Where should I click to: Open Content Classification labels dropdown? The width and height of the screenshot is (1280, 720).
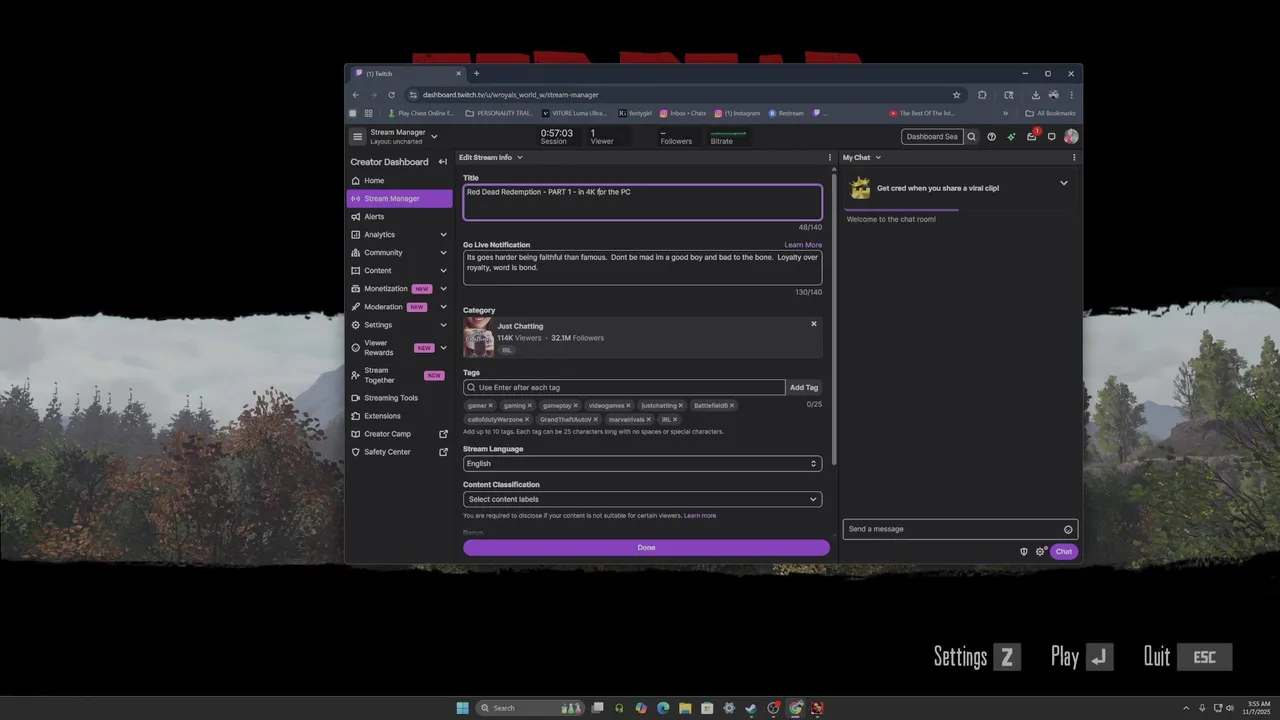[642, 499]
